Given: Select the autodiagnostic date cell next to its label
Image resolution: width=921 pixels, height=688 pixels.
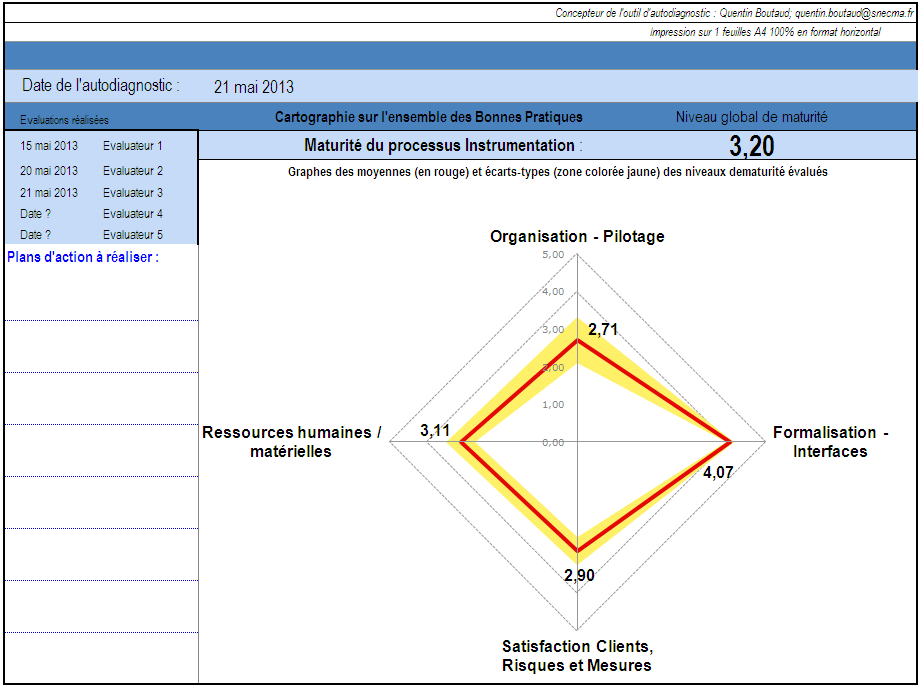Looking at the screenshot, I should pyautogui.click(x=254, y=87).
